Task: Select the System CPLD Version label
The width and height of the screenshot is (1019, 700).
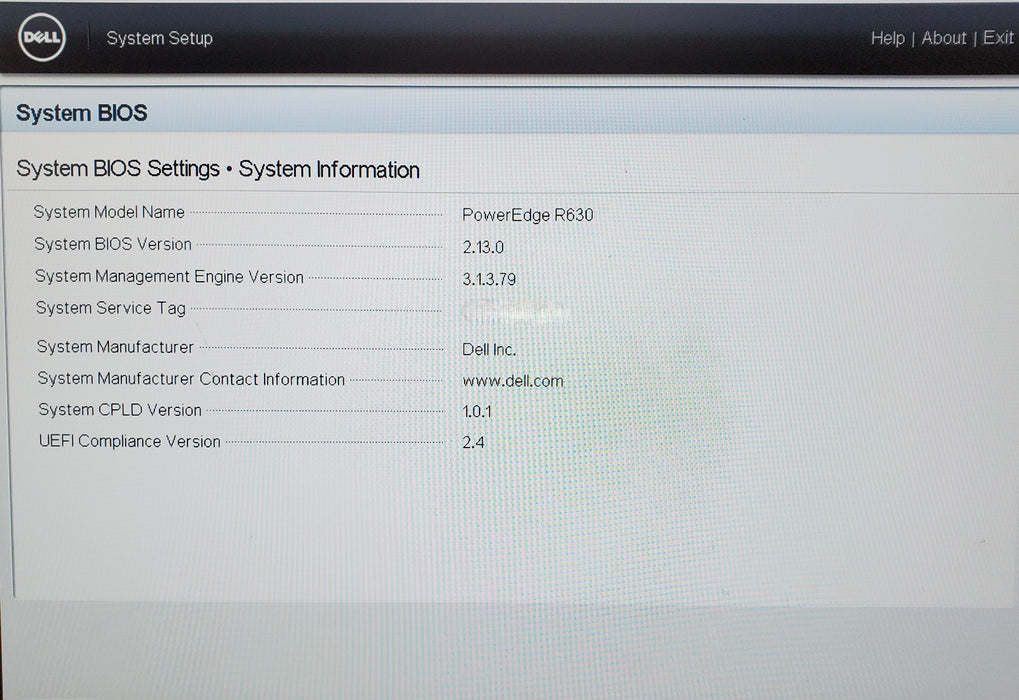Action: (x=120, y=410)
